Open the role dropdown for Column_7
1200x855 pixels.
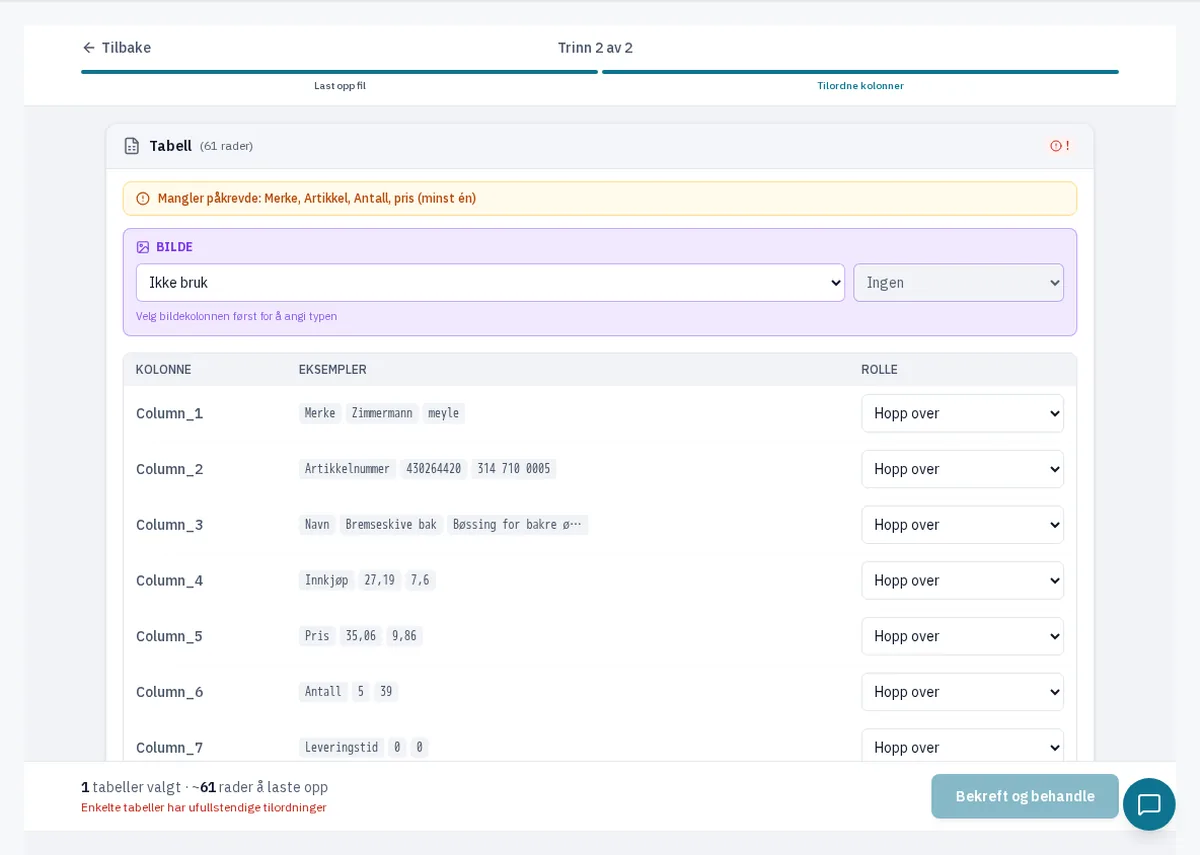click(x=962, y=748)
